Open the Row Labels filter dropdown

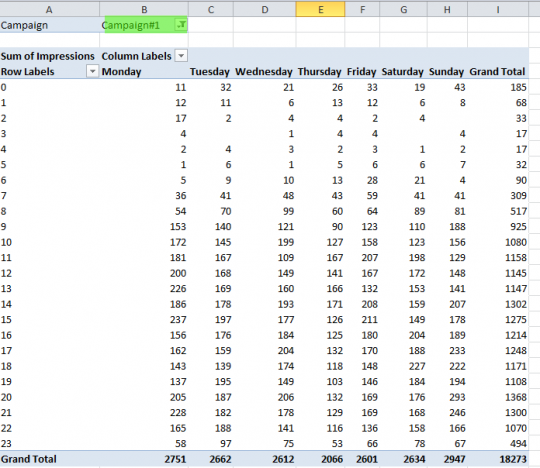pos(92,71)
